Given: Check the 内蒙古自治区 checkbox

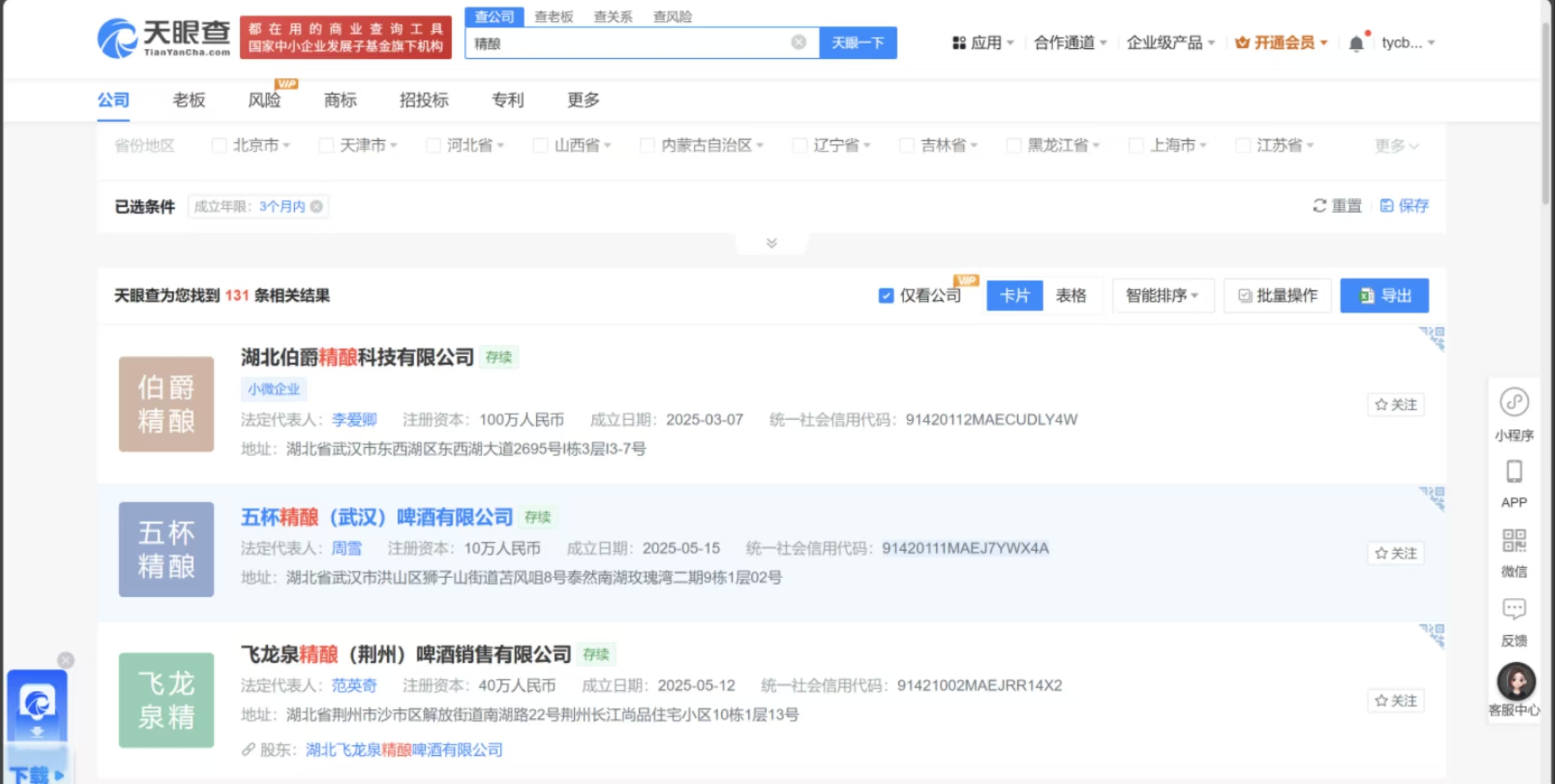Looking at the screenshot, I should click(647, 145).
